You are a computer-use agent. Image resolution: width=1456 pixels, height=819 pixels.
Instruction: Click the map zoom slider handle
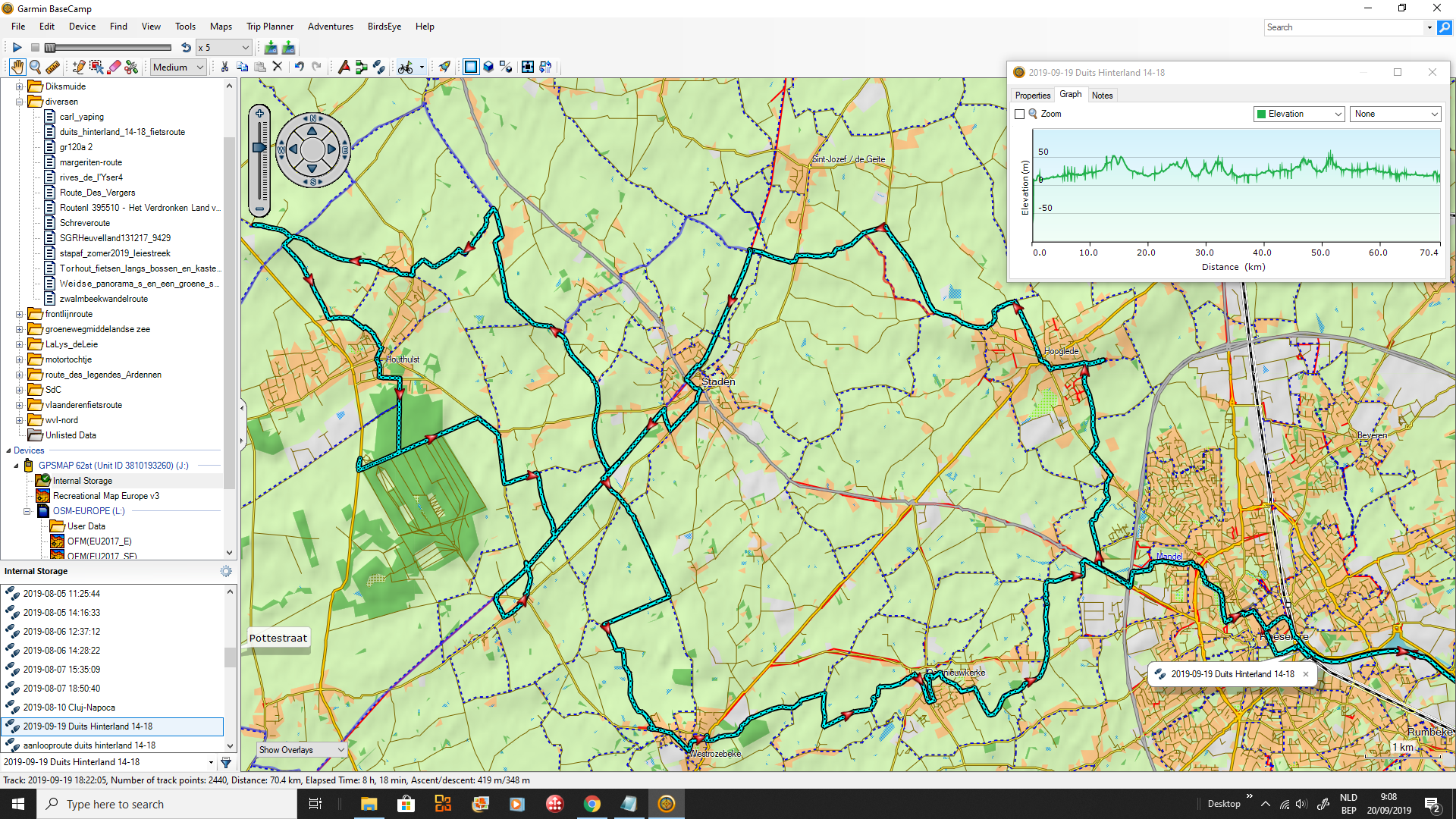(x=259, y=147)
